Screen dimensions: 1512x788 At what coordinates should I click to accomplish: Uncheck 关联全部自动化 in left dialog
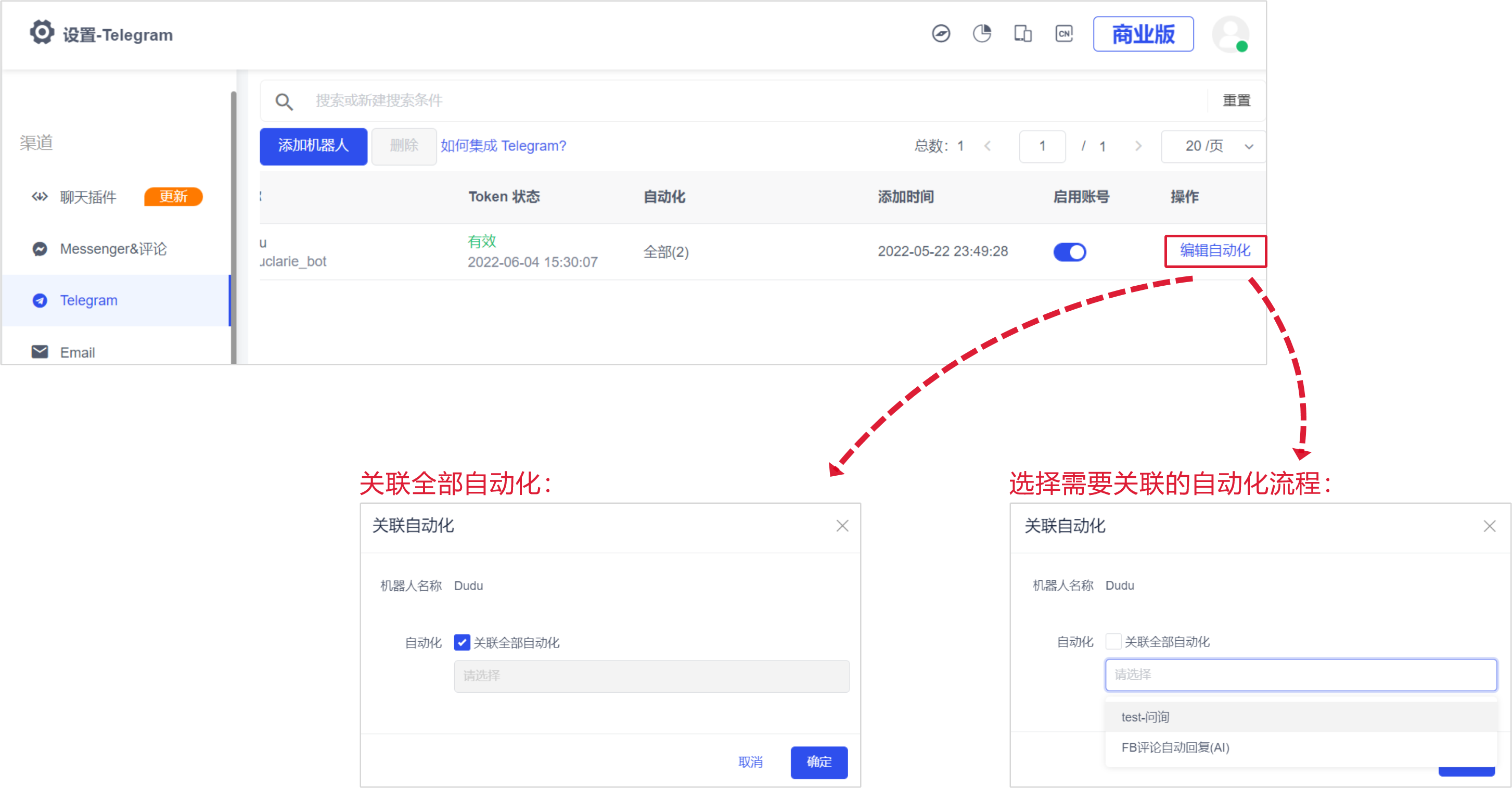[x=462, y=642]
